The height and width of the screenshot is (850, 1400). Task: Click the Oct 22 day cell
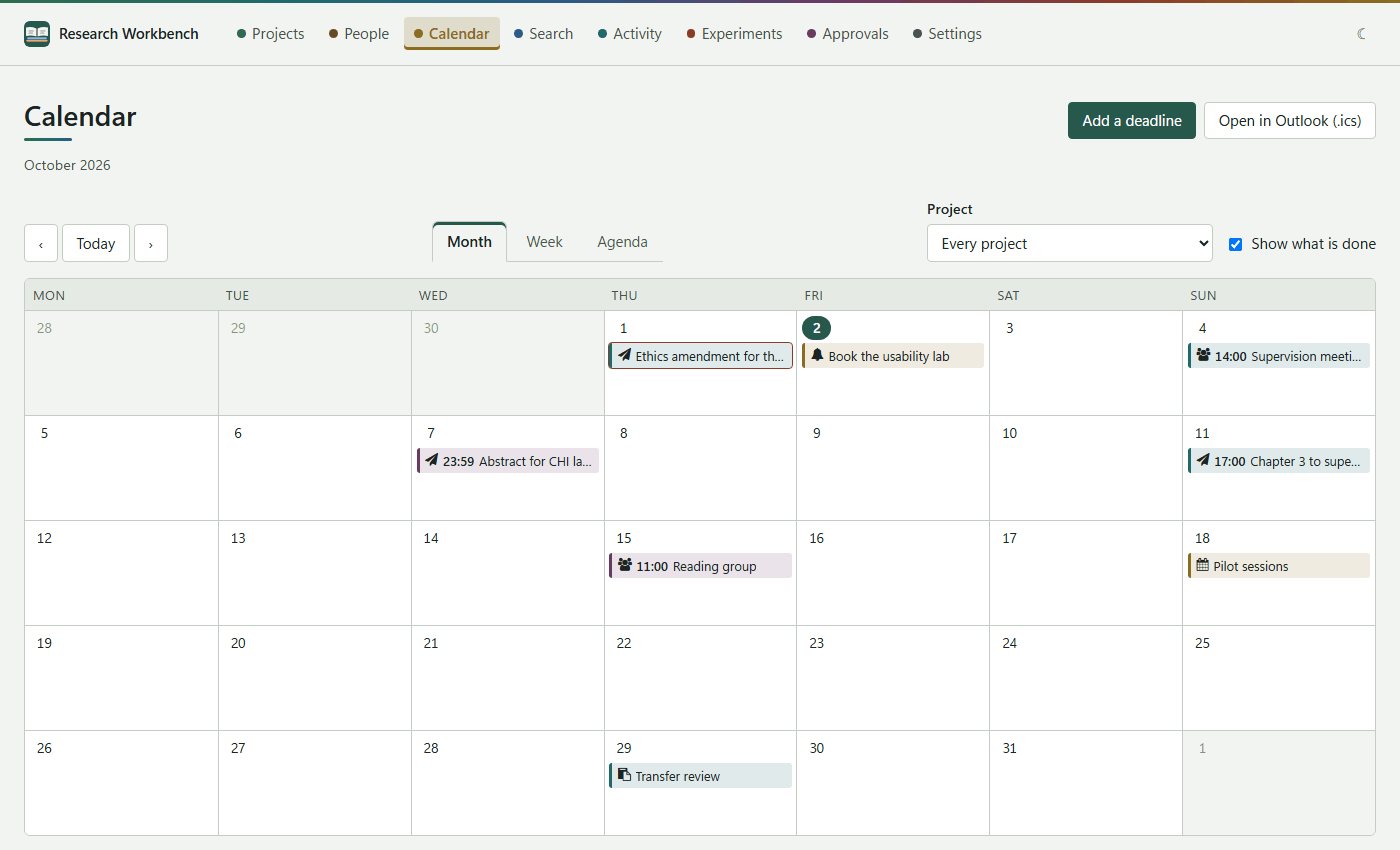pyautogui.click(x=700, y=678)
